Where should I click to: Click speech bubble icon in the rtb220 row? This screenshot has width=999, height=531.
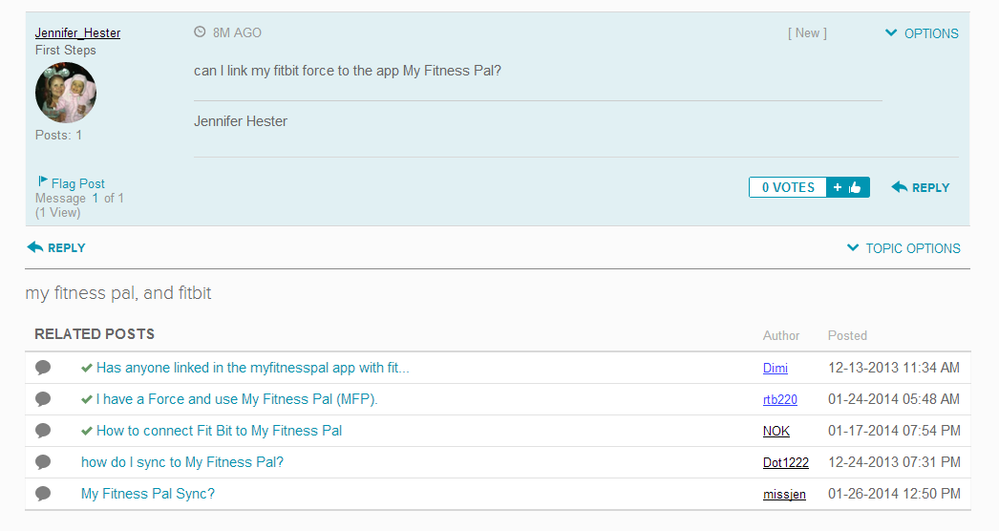43,399
